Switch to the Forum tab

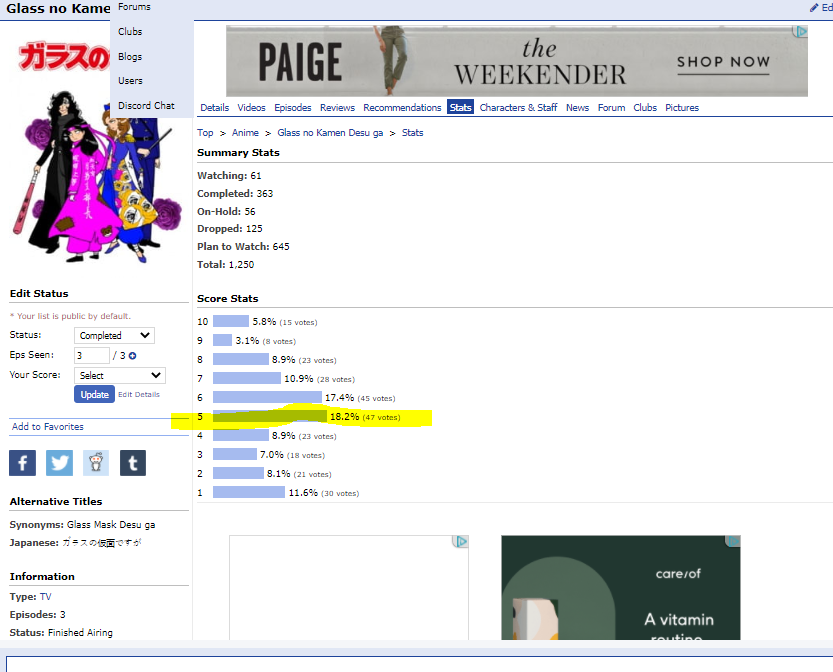pos(611,107)
